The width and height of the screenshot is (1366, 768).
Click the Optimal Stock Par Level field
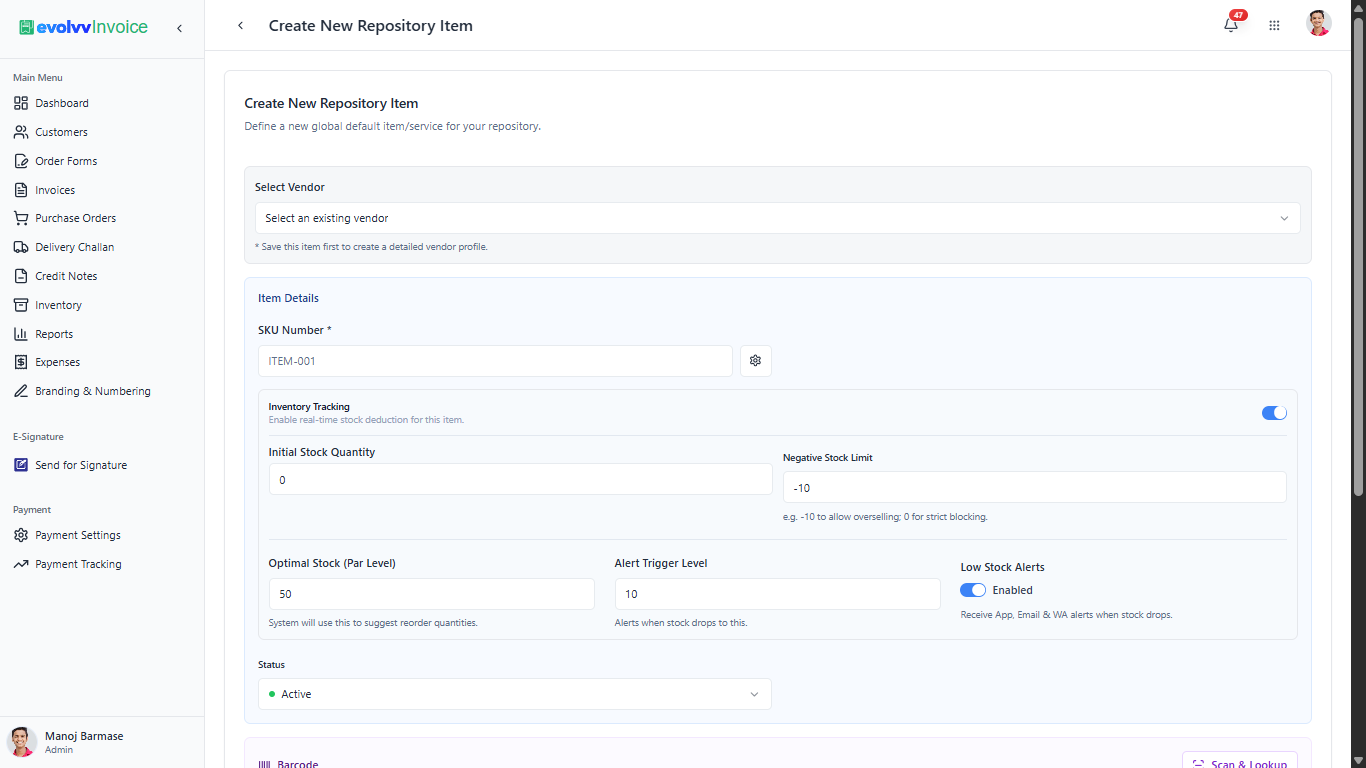click(431, 594)
